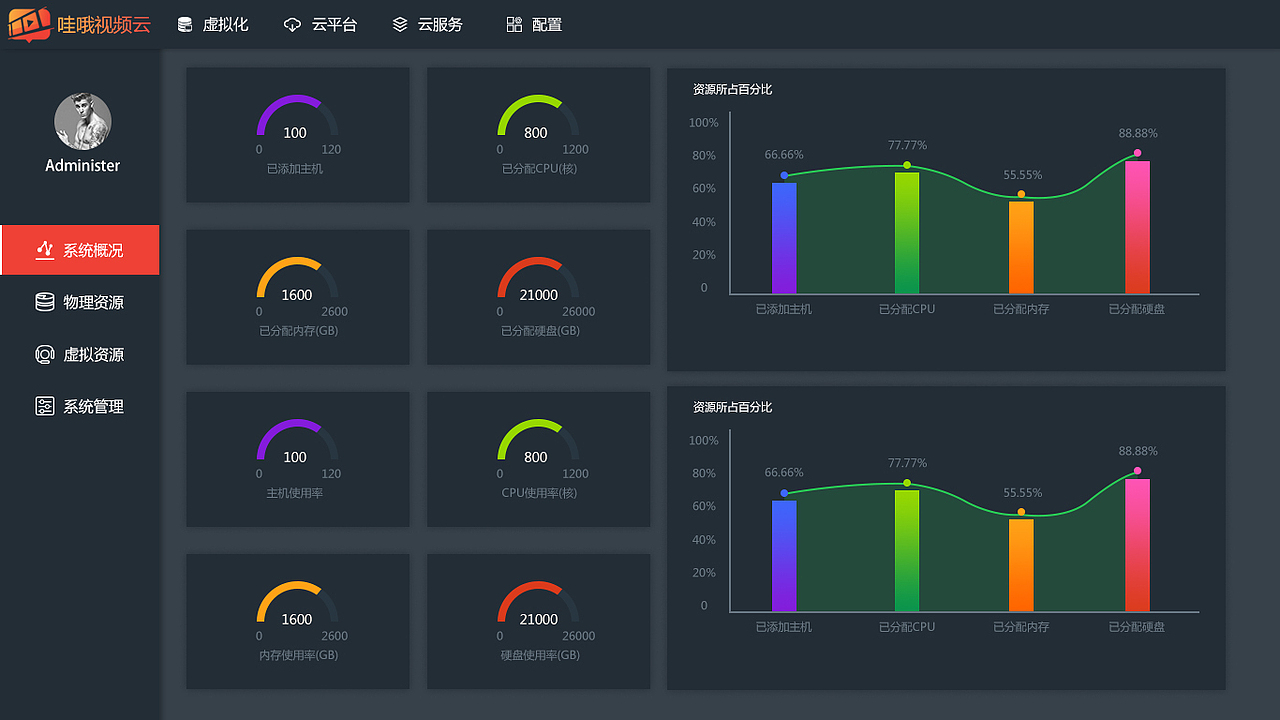Click the red 已分配硬盘(GB) gauge
The image size is (1280, 720).
[x=538, y=278]
